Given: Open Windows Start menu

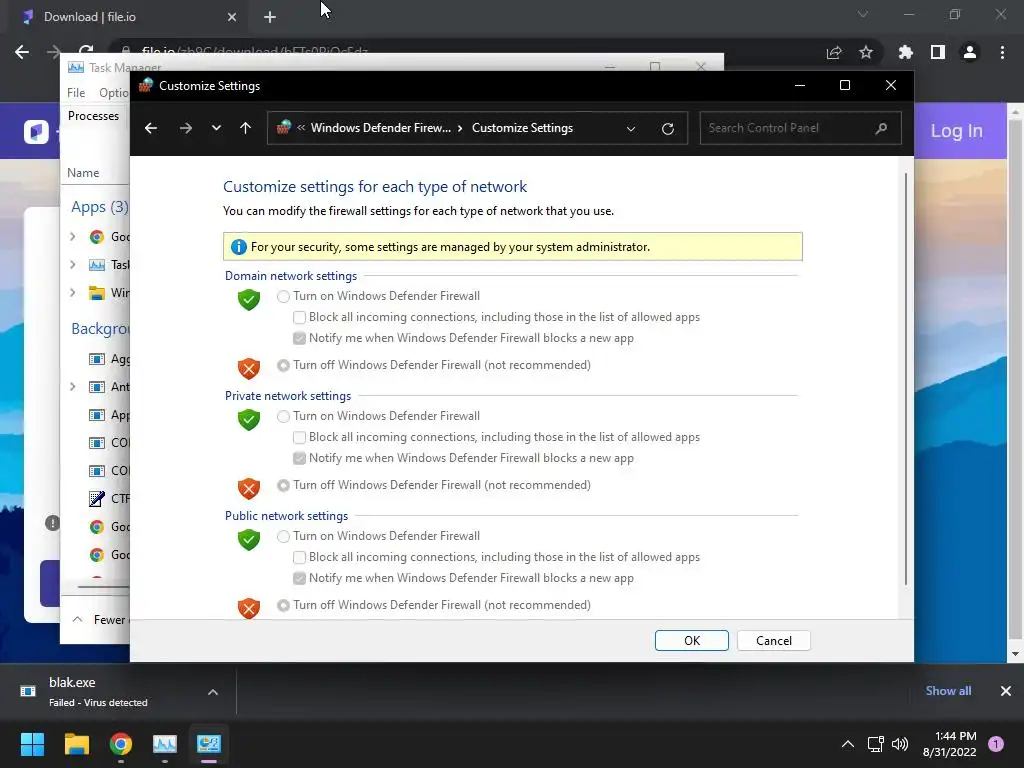Looking at the screenshot, I should click(x=32, y=744).
